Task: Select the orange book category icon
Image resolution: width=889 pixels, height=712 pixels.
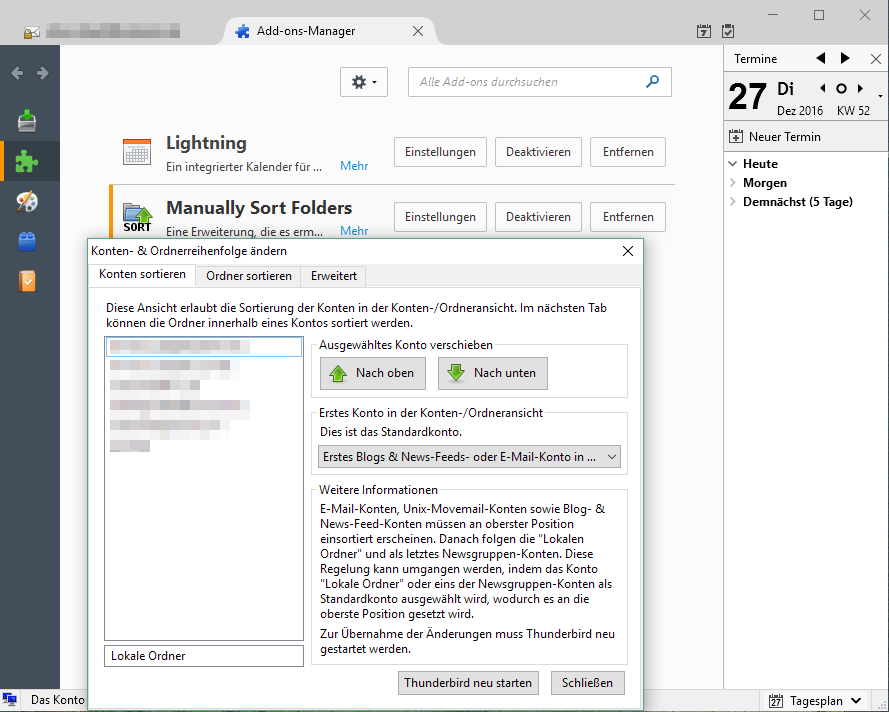Action: coord(27,281)
